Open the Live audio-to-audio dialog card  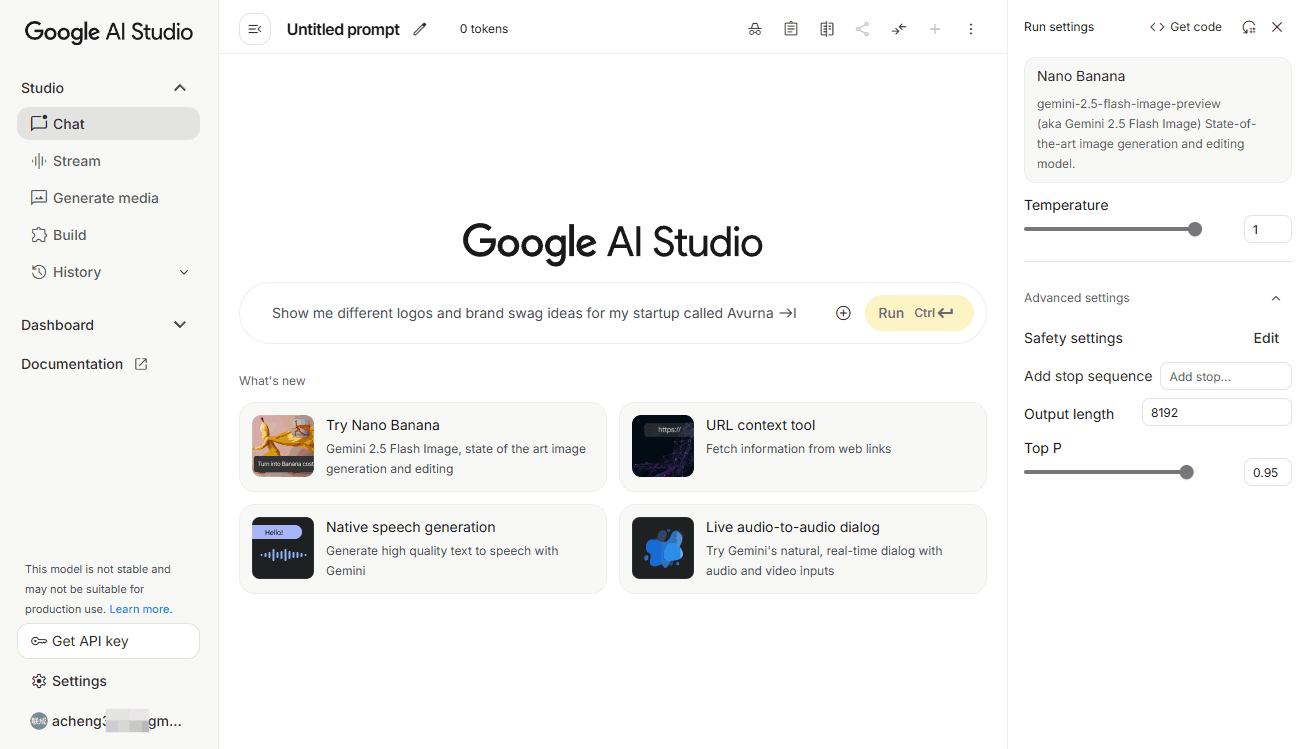click(x=802, y=549)
